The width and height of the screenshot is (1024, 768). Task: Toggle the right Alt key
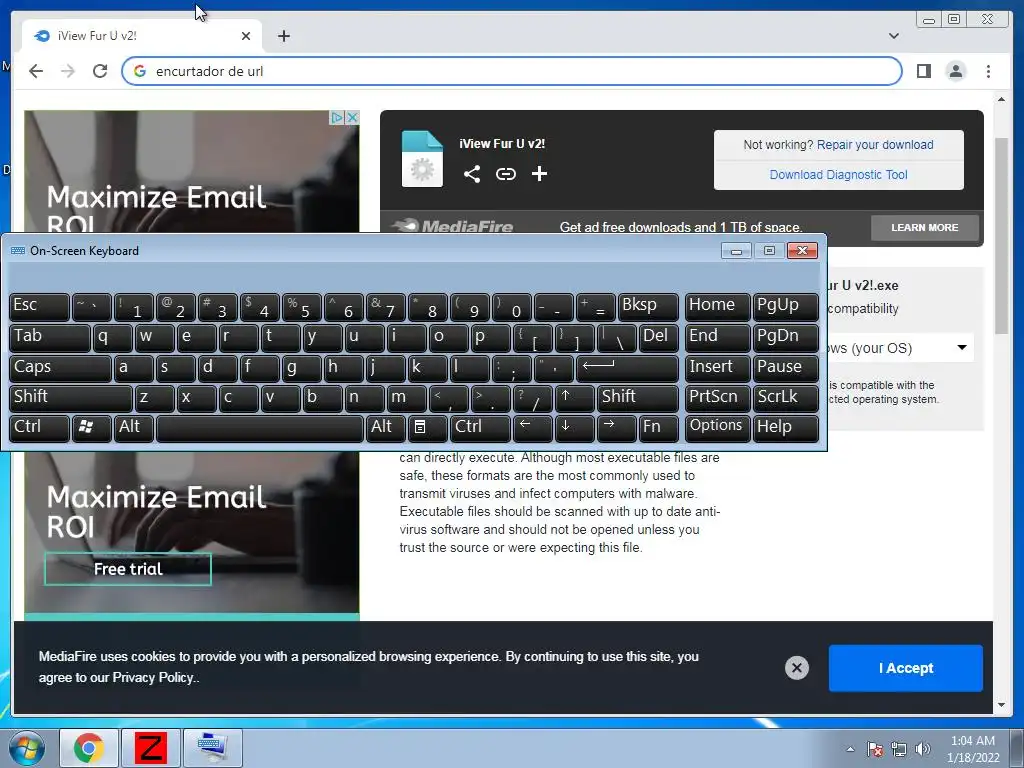(385, 427)
